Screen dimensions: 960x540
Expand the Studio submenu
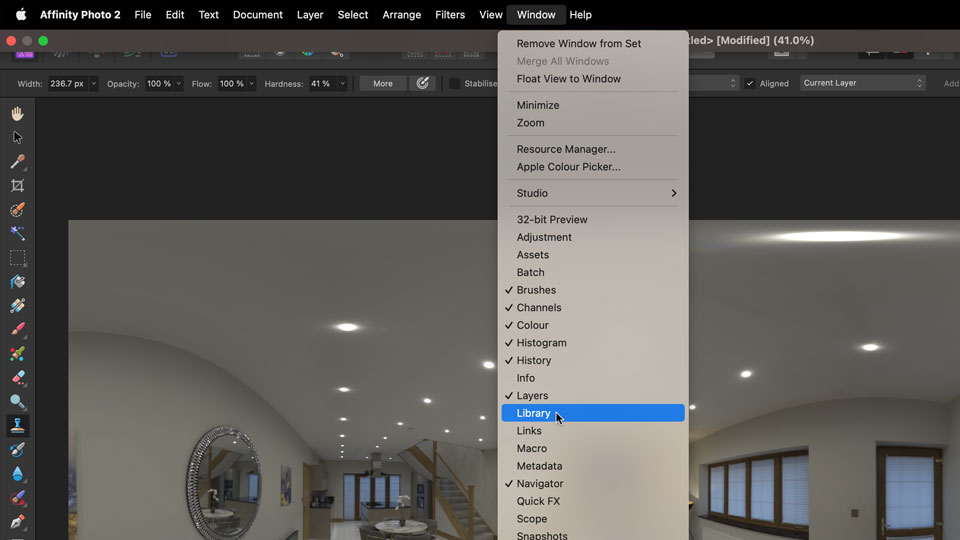593,193
